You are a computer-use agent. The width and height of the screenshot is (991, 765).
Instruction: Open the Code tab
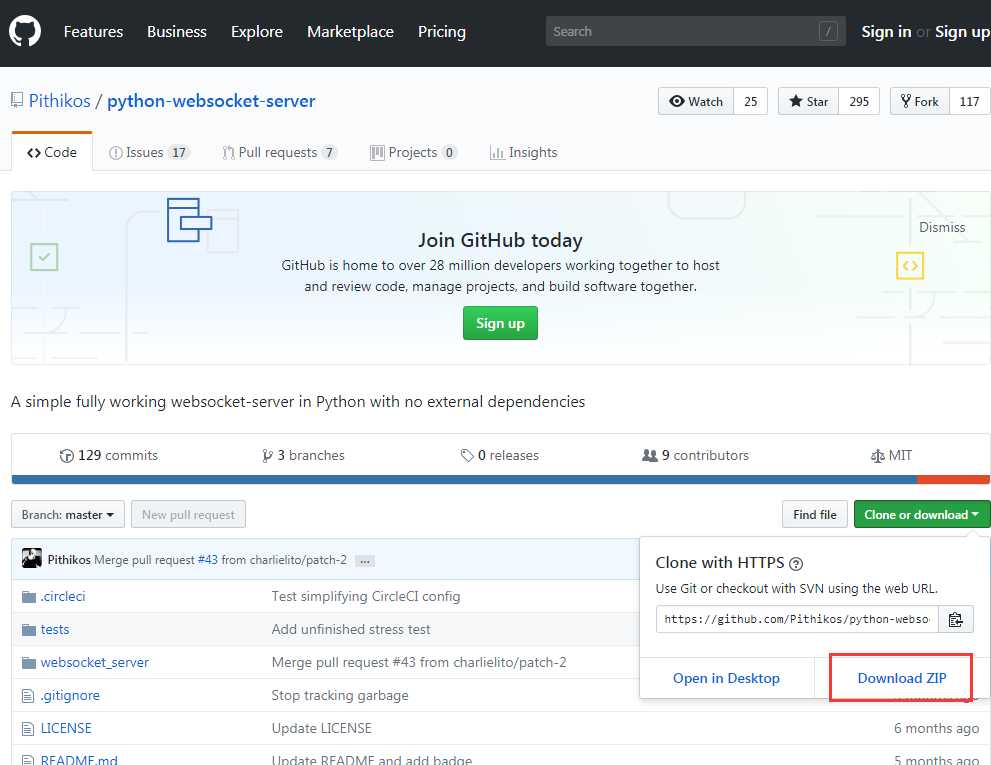point(52,152)
